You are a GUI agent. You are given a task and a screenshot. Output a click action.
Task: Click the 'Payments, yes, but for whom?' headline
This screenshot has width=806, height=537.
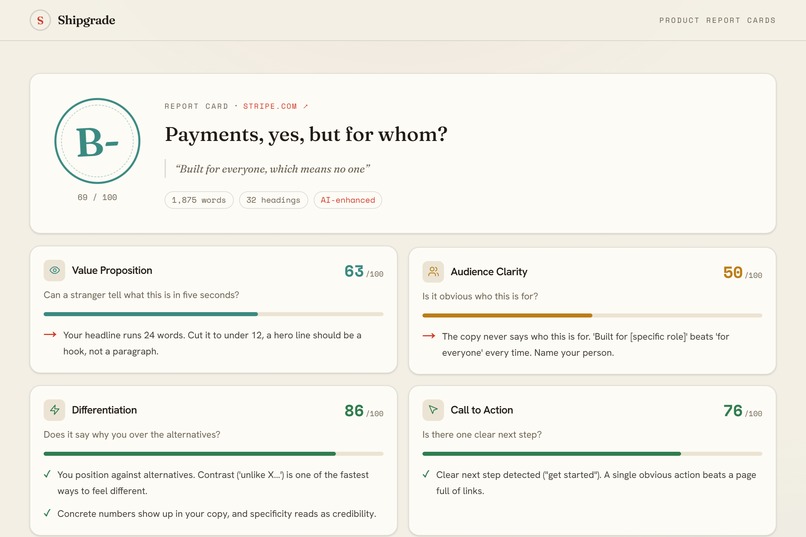click(306, 135)
